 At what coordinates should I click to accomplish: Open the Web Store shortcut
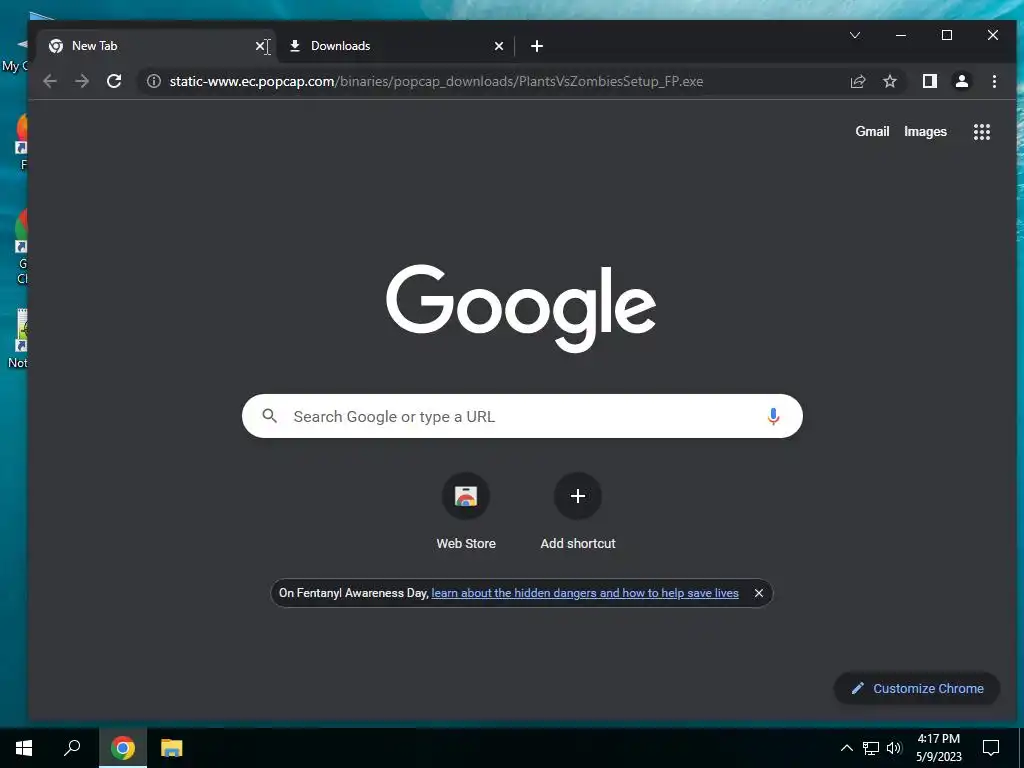(x=466, y=496)
